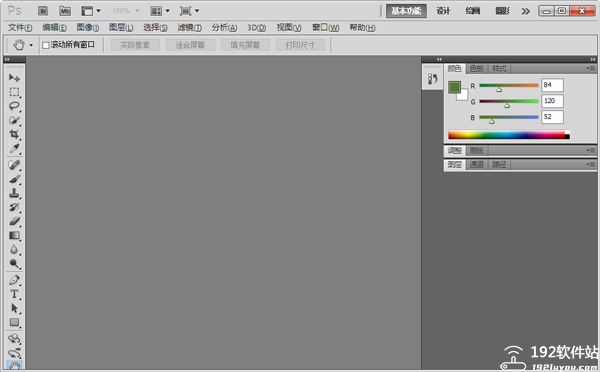Launch Bridge with the Br icon

pyautogui.click(x=43, y=11)
